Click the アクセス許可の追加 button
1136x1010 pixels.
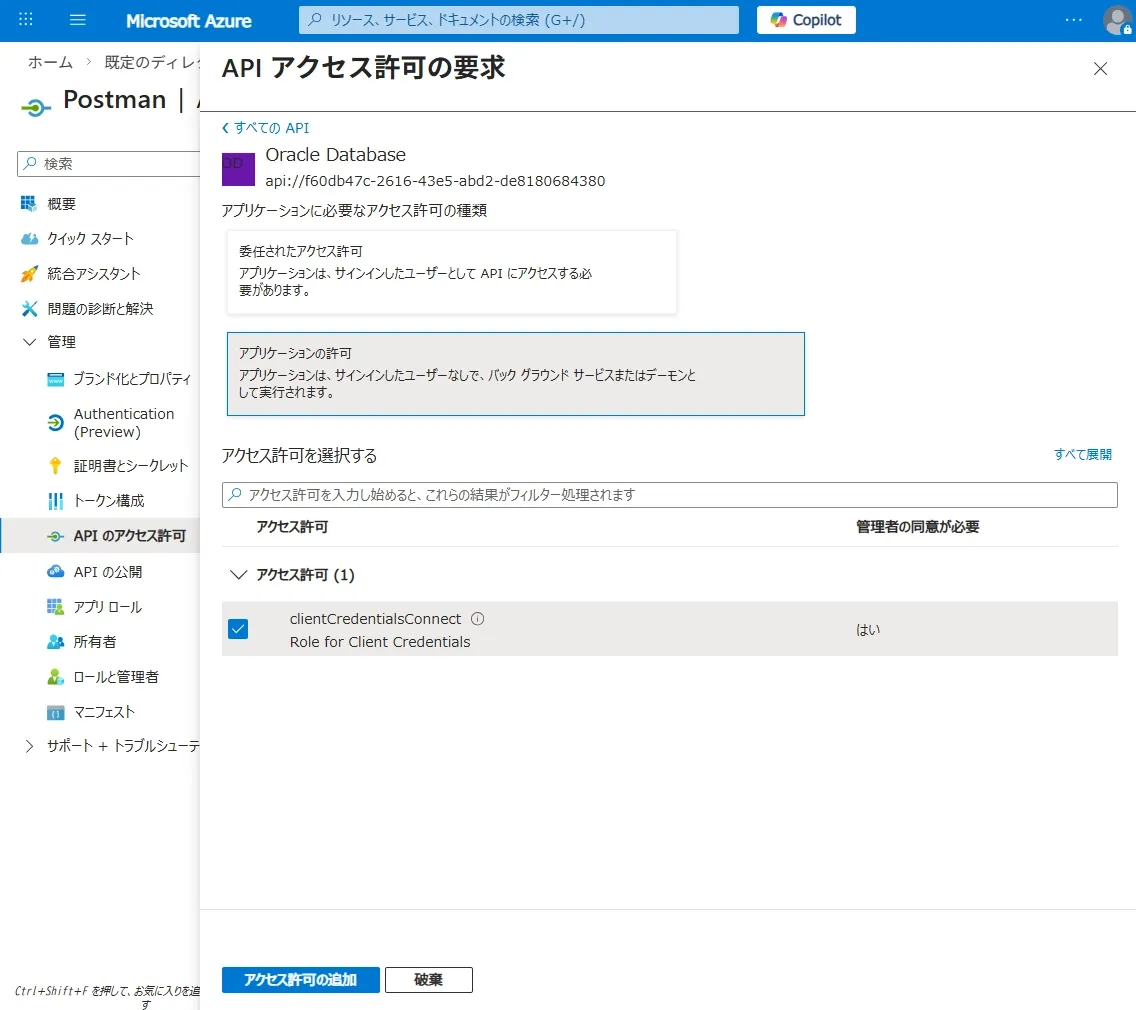coord(300,980)
